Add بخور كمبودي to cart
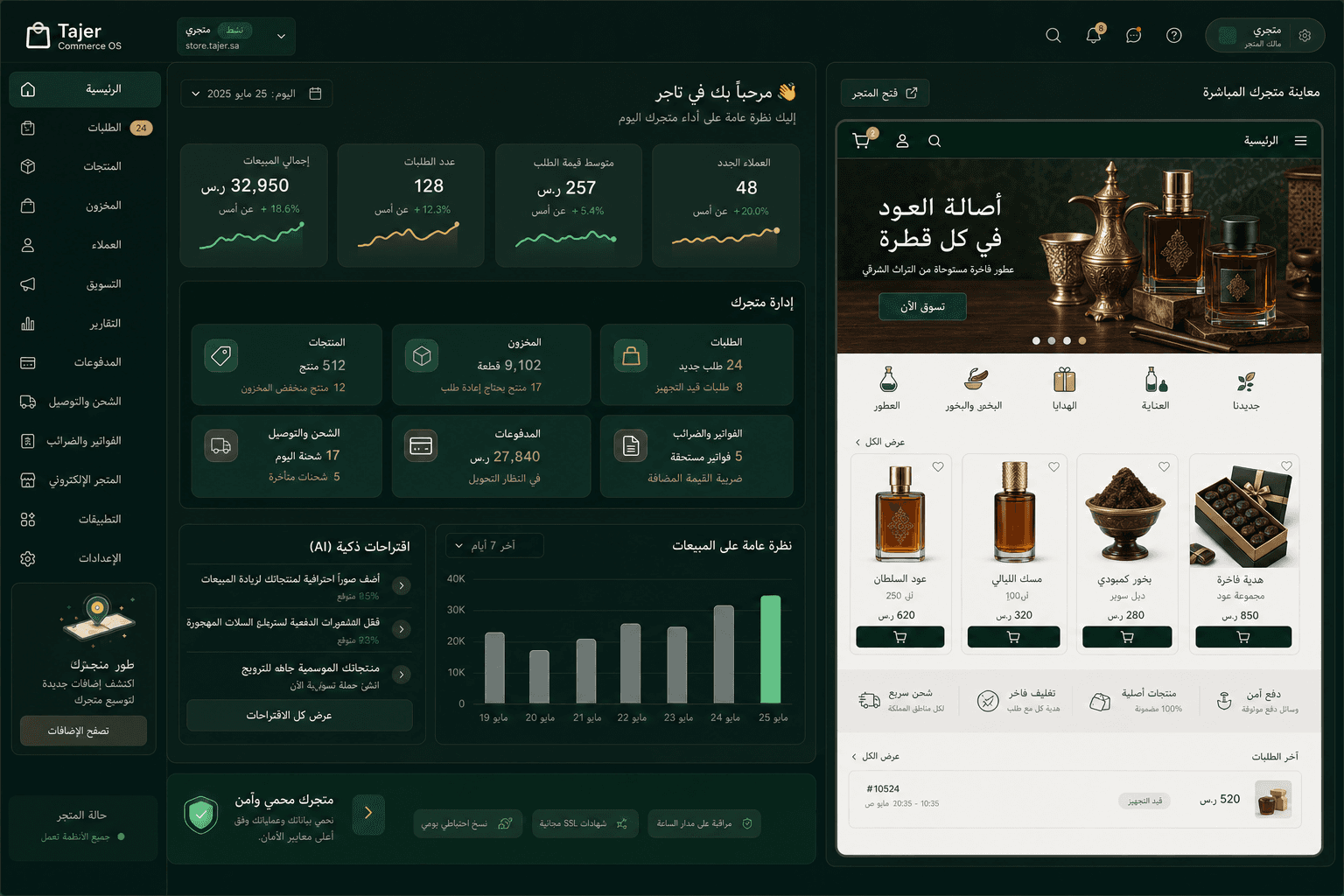This screenshot has height=896, width=1344. tap(1127, 637)
